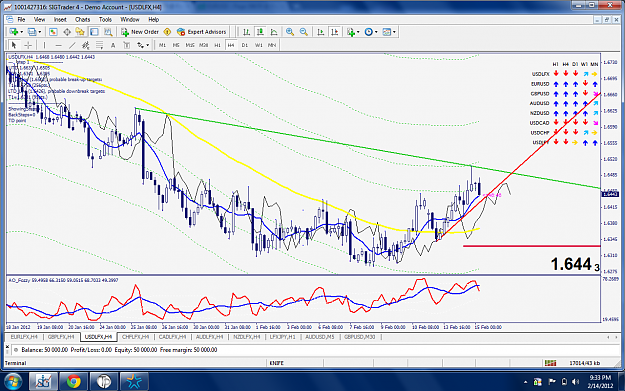Open the File menu
This screenshot has height=391, width=625.
(21, 19)
